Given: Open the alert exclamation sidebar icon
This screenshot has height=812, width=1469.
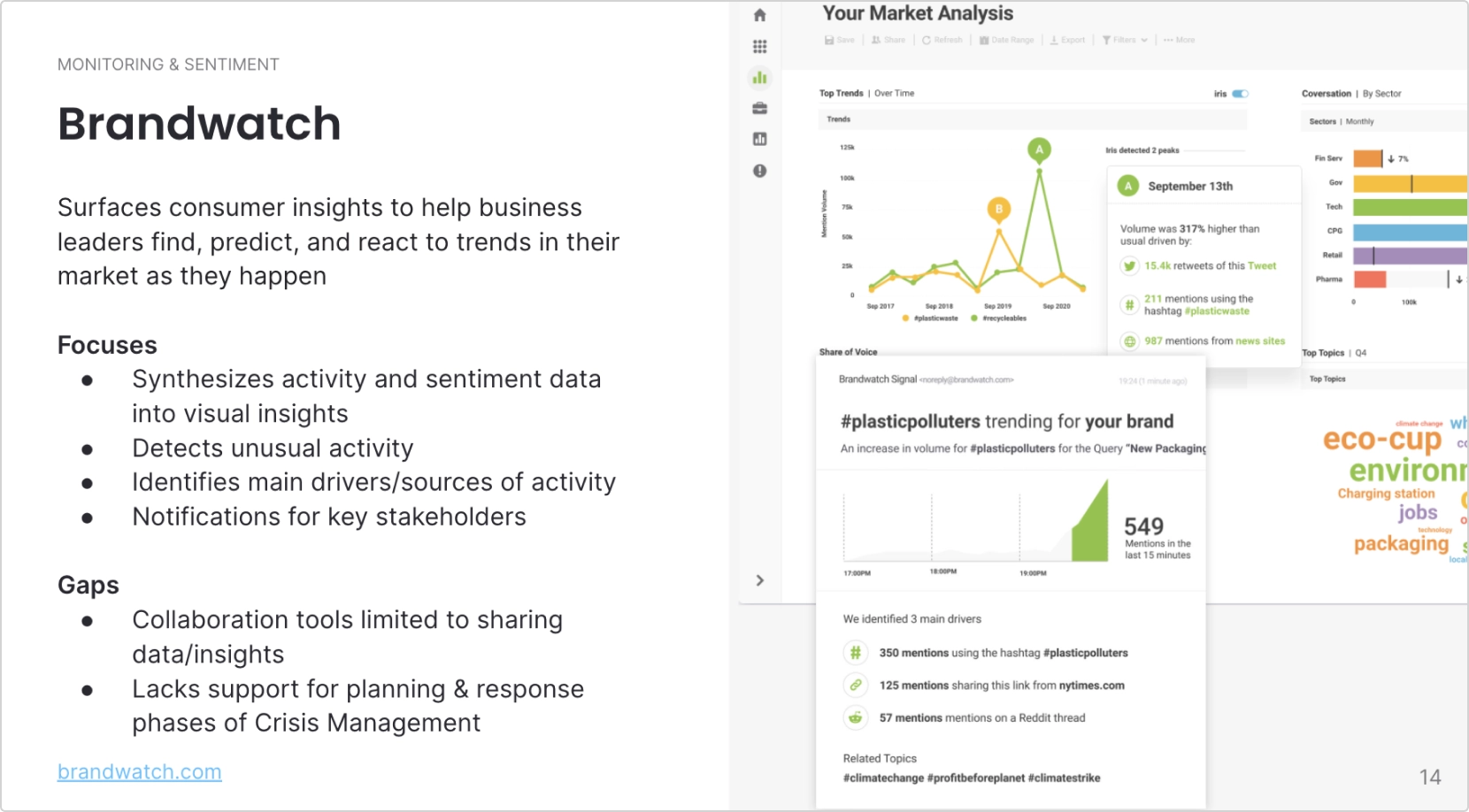Looking at the screenshot, I should (x=759, y=171).
